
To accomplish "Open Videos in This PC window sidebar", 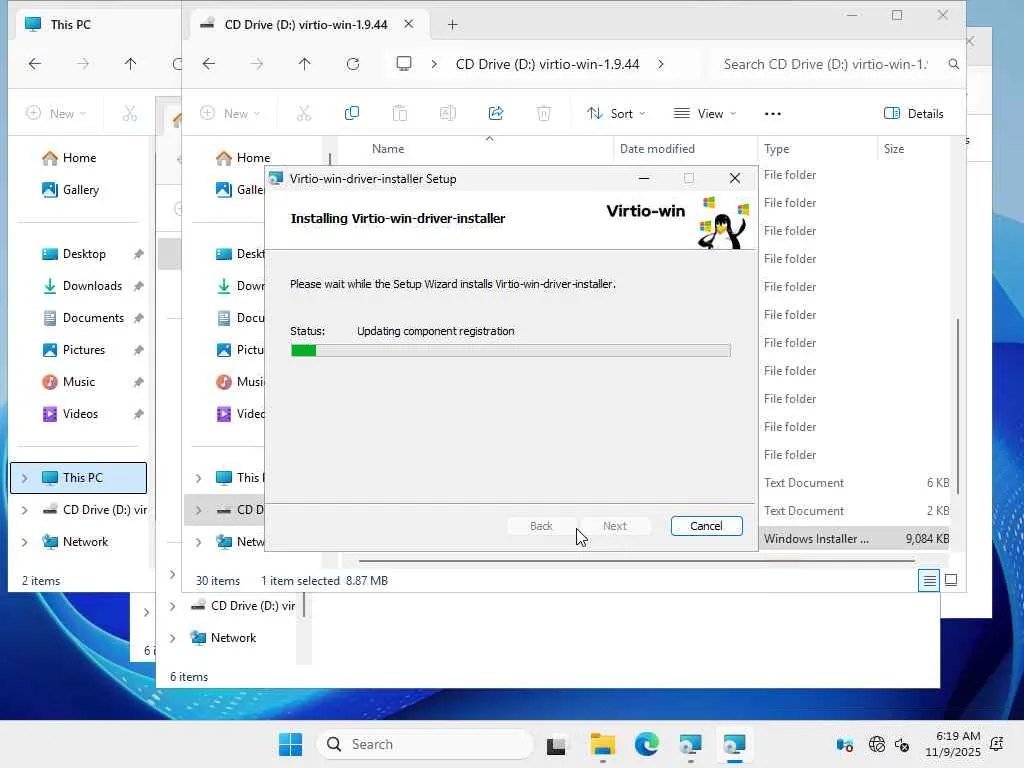I will click(x=80, y=413).
